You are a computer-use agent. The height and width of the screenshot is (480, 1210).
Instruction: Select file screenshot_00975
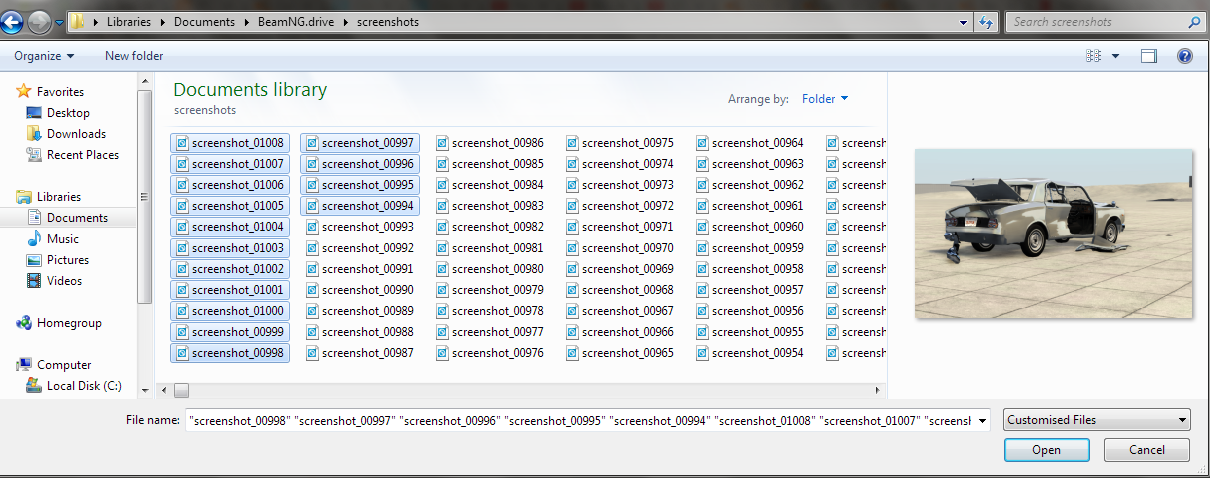tap(620, 143)
